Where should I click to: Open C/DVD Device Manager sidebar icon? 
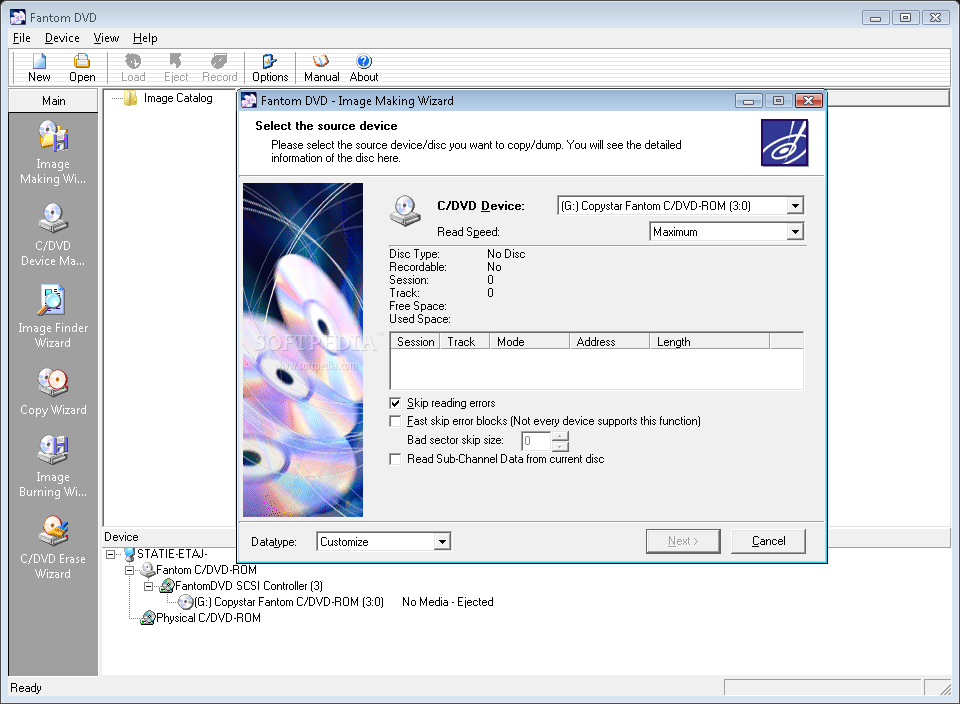pos(53,218)
